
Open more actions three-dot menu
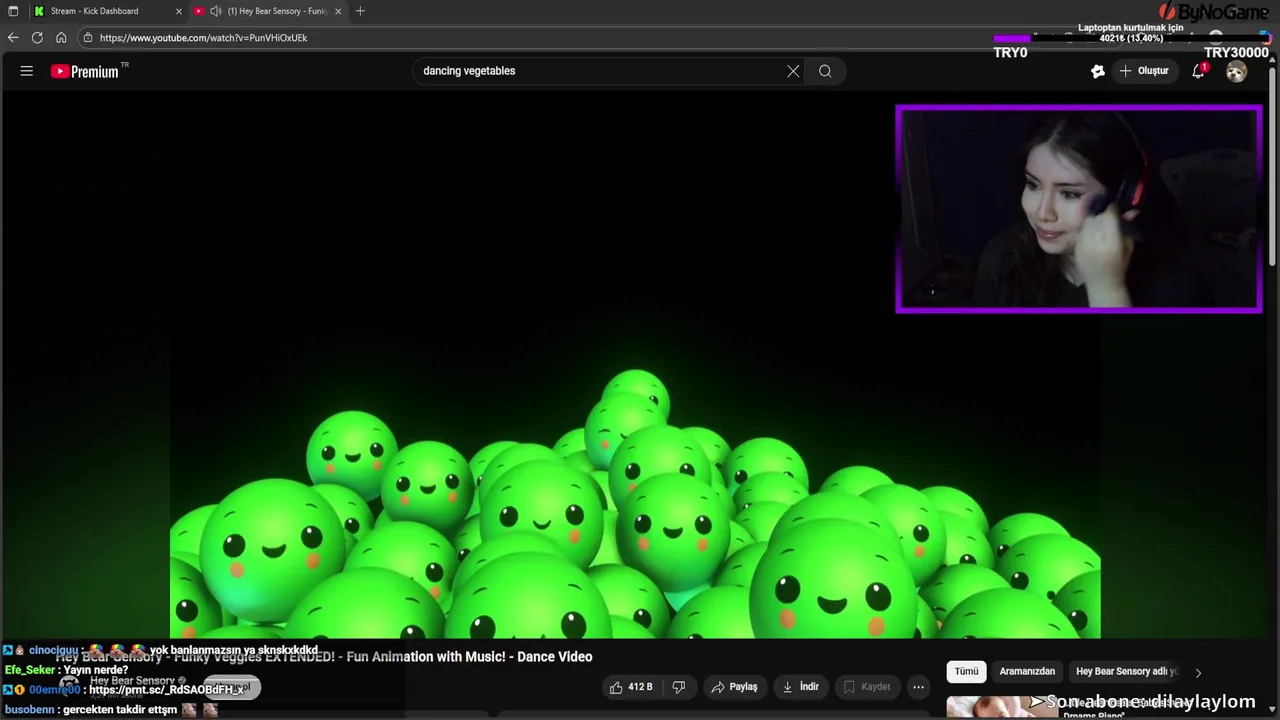click(x=918, y=687)
